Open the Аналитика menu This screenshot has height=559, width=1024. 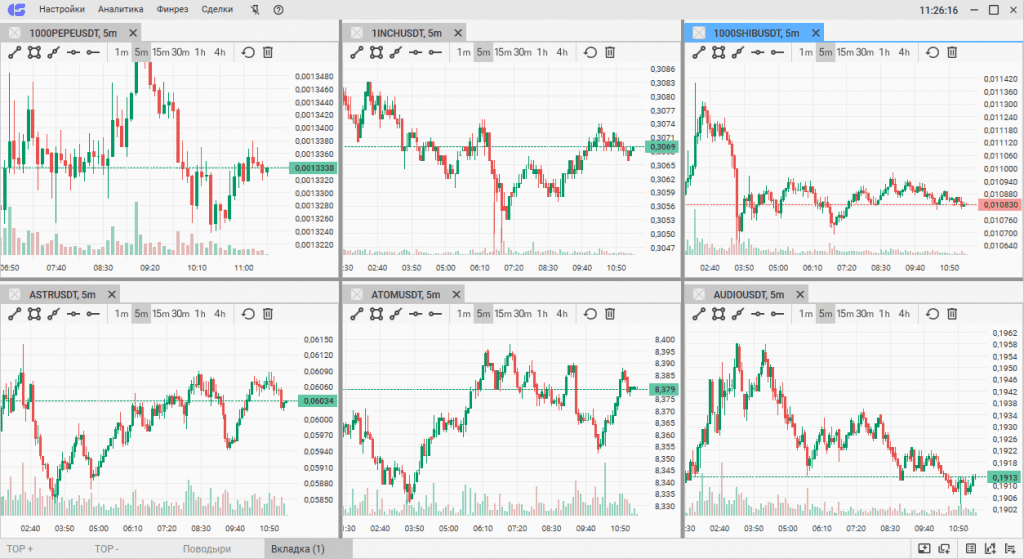120,10
